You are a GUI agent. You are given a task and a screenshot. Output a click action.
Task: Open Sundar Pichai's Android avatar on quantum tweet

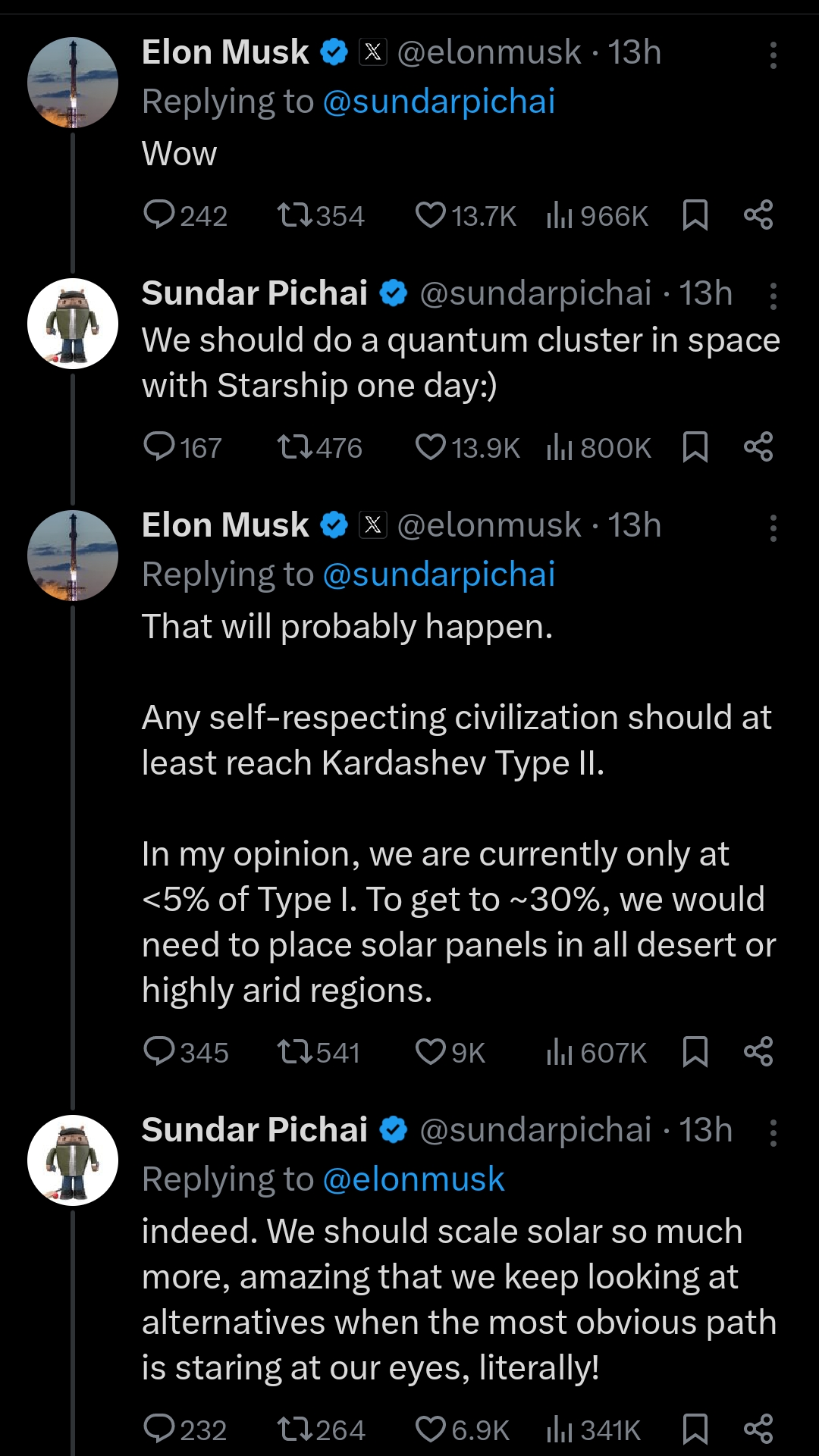pos(73,324)
